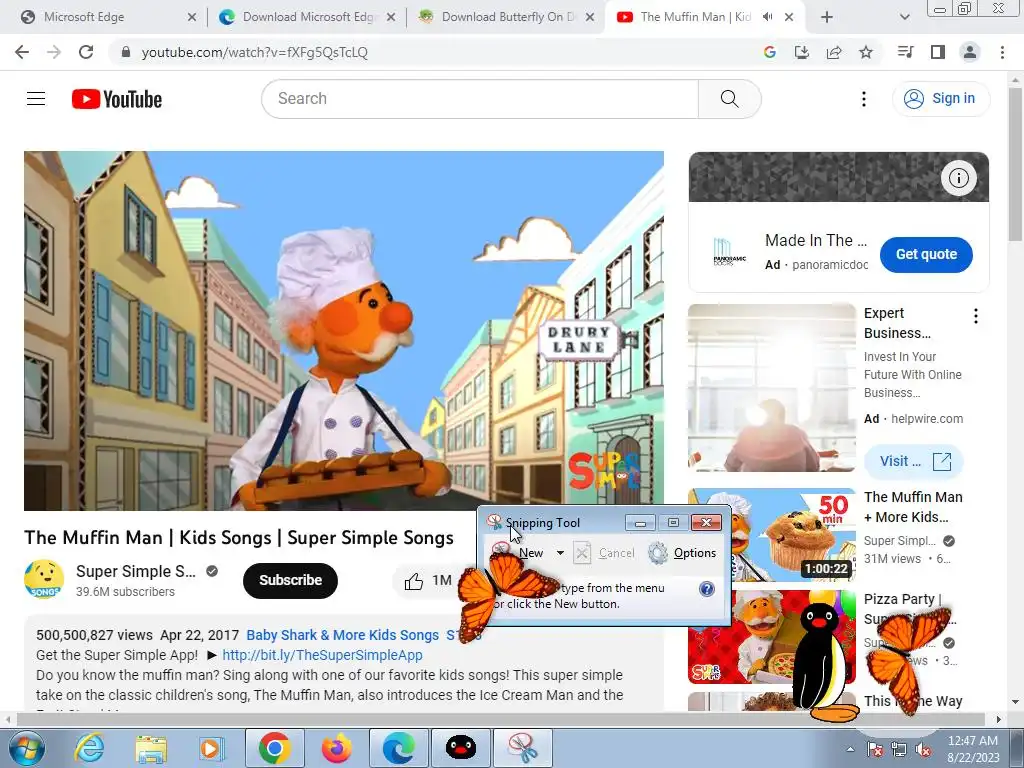The height and width of the screenshot is (768, 1024).
Task: Open Microsoft Edge from the taskbar
Action: [x=398, y=748]
